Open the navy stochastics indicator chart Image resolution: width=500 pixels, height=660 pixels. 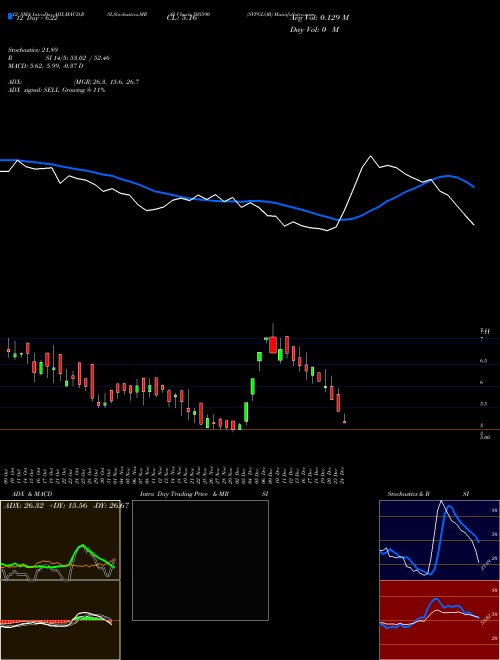point(439,540)
